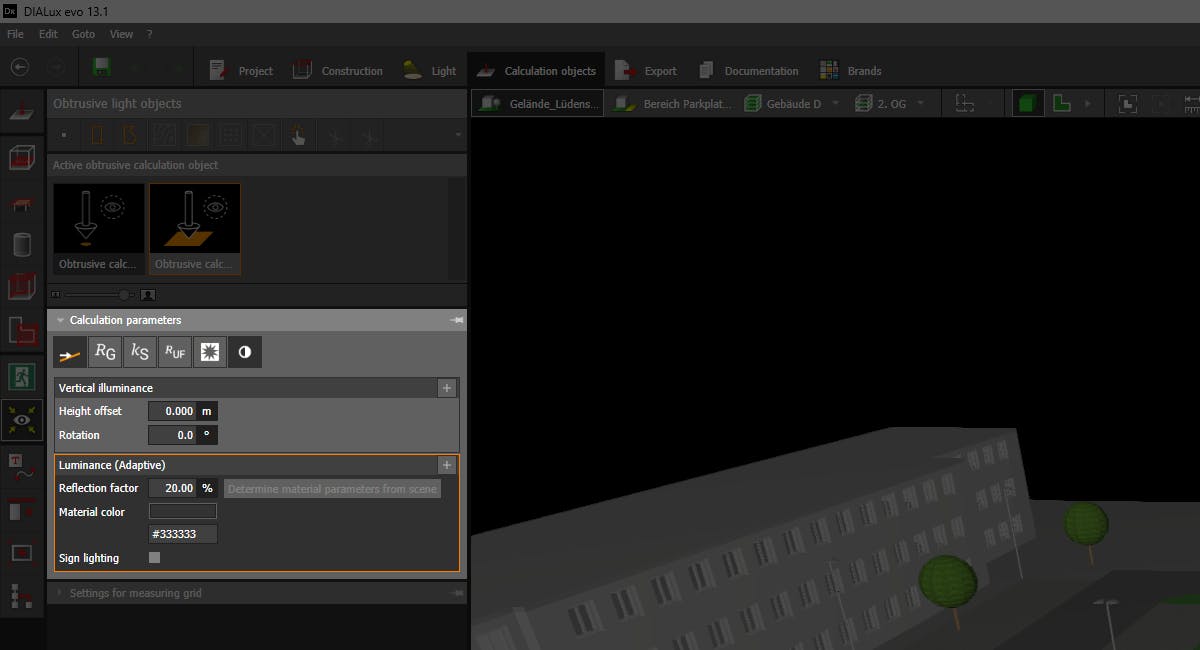Switch to the Project tab
Viewport: 1200px width, 650px height.
[x=241, y=71]
